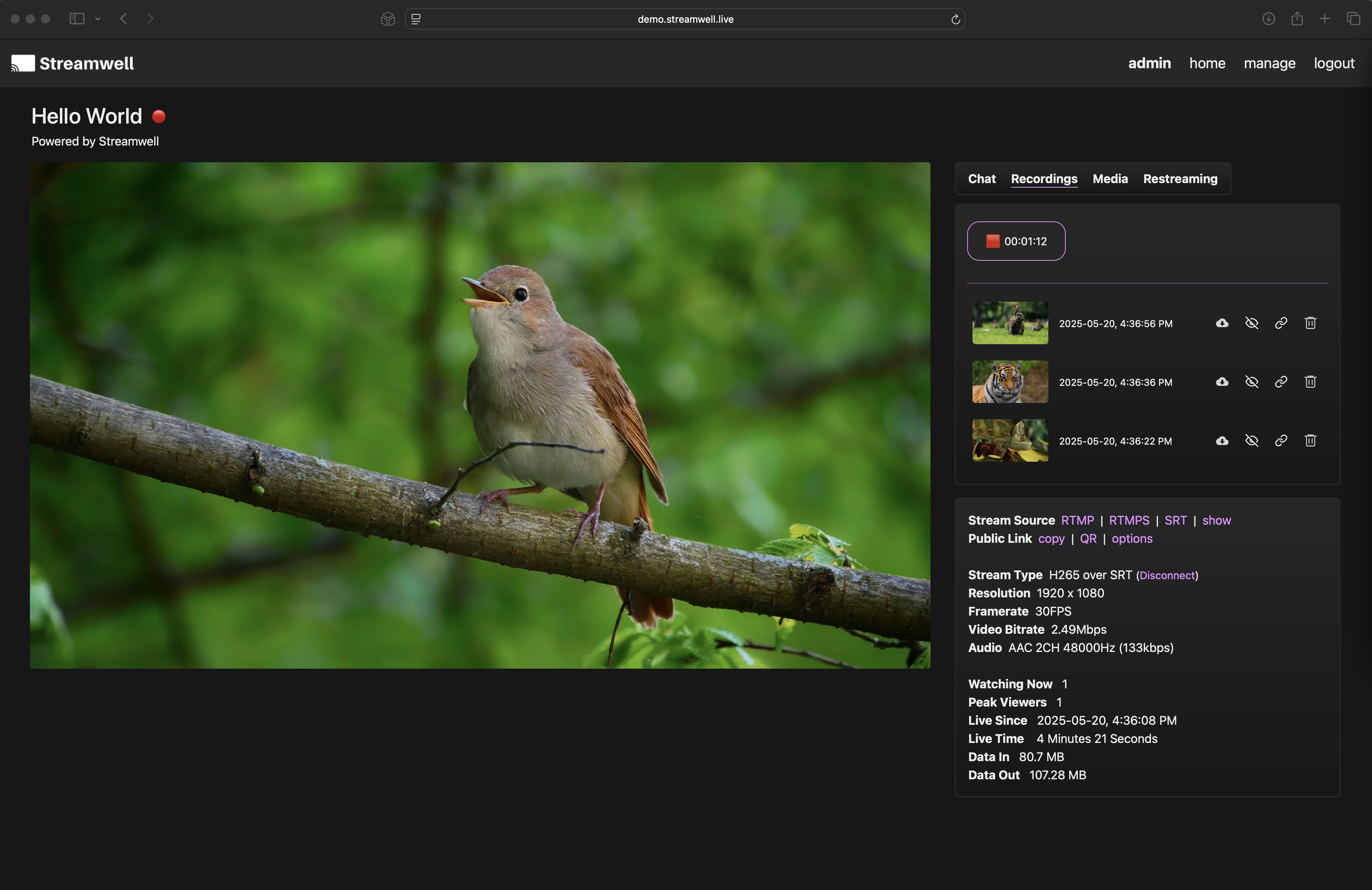Reload the page in the address bar
1372x890 pixels.
tap(955, 20)
